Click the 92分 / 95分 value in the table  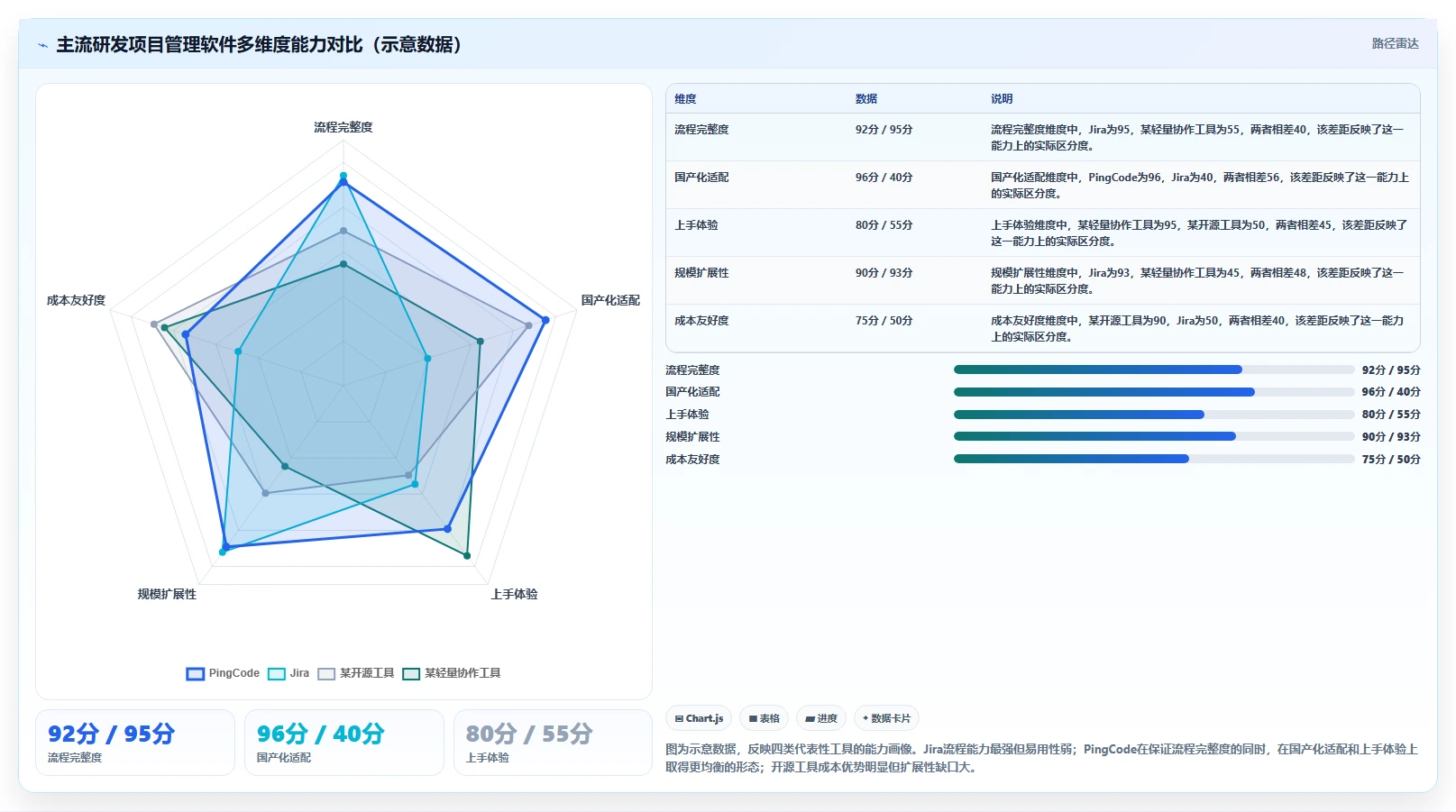[884, 130]
